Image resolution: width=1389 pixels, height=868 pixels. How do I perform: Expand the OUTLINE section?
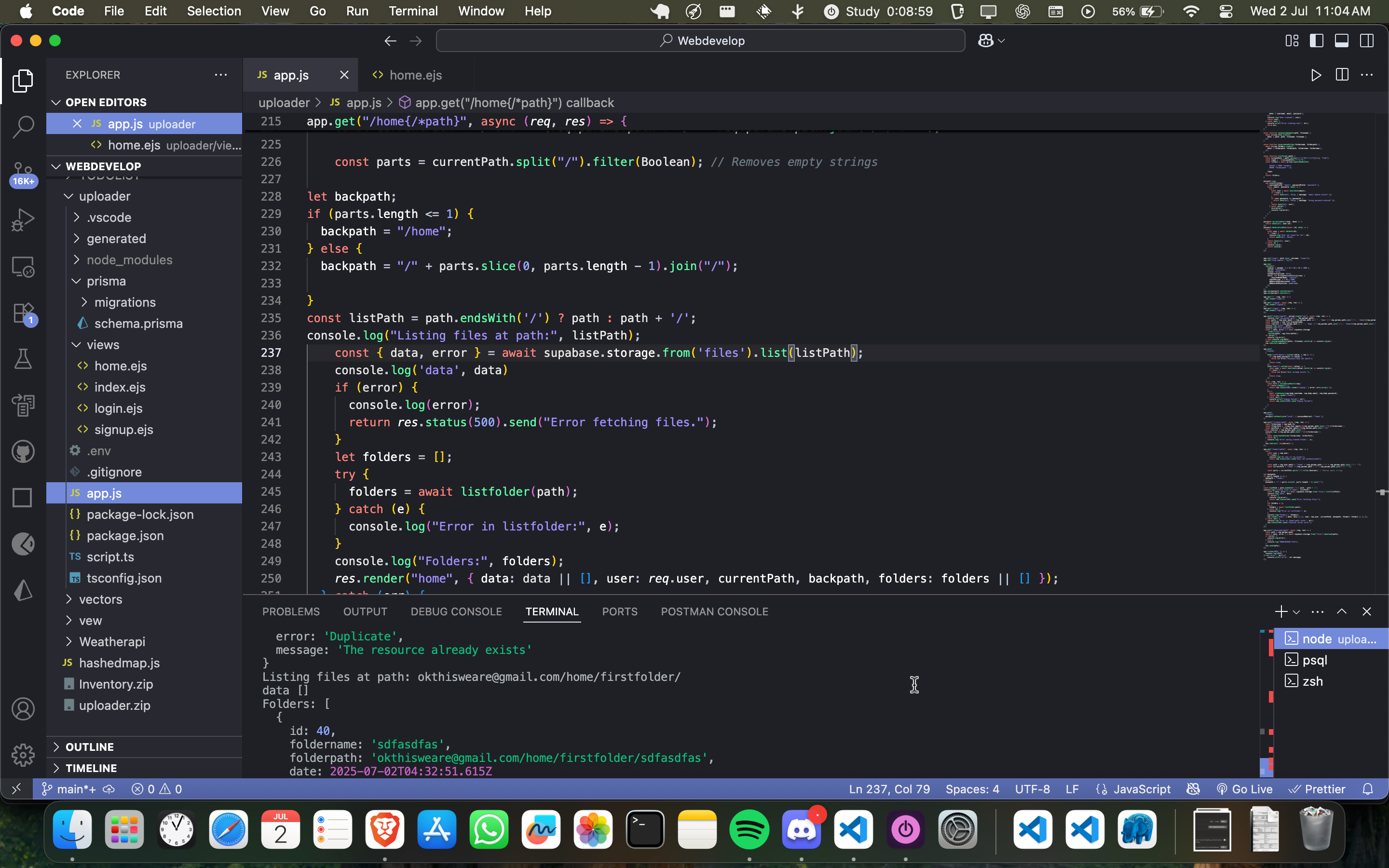90,747
